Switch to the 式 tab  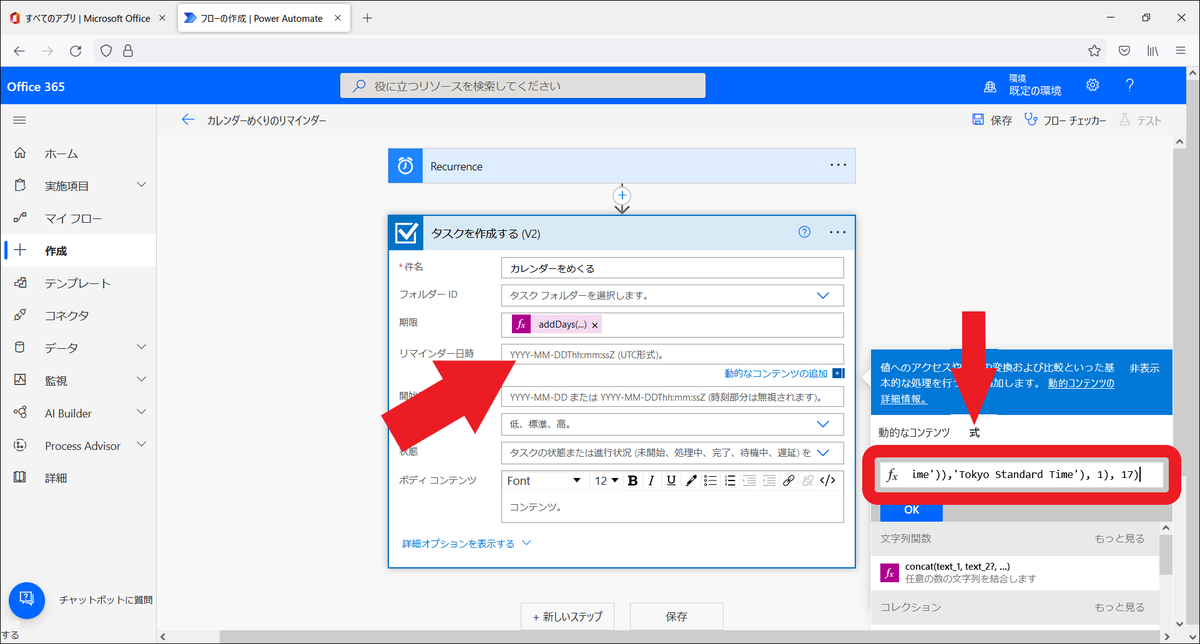pos(975,432)
